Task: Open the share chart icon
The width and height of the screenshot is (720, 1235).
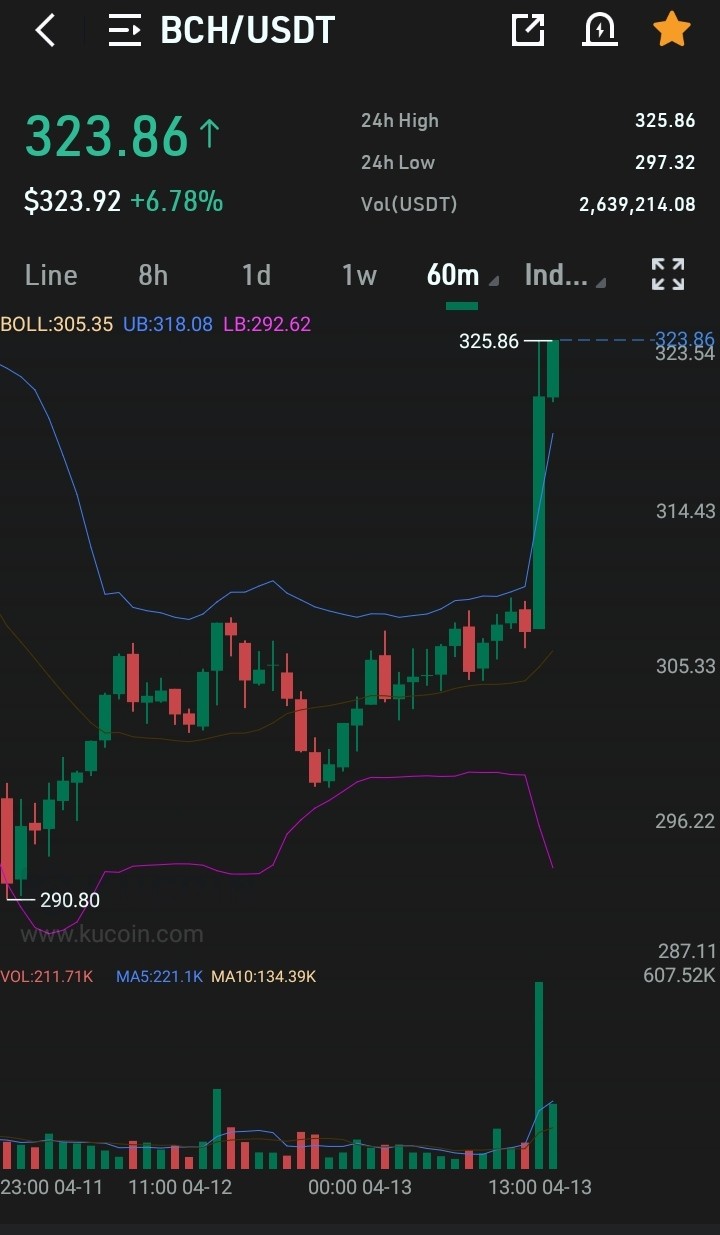Action: coord(528,30)
